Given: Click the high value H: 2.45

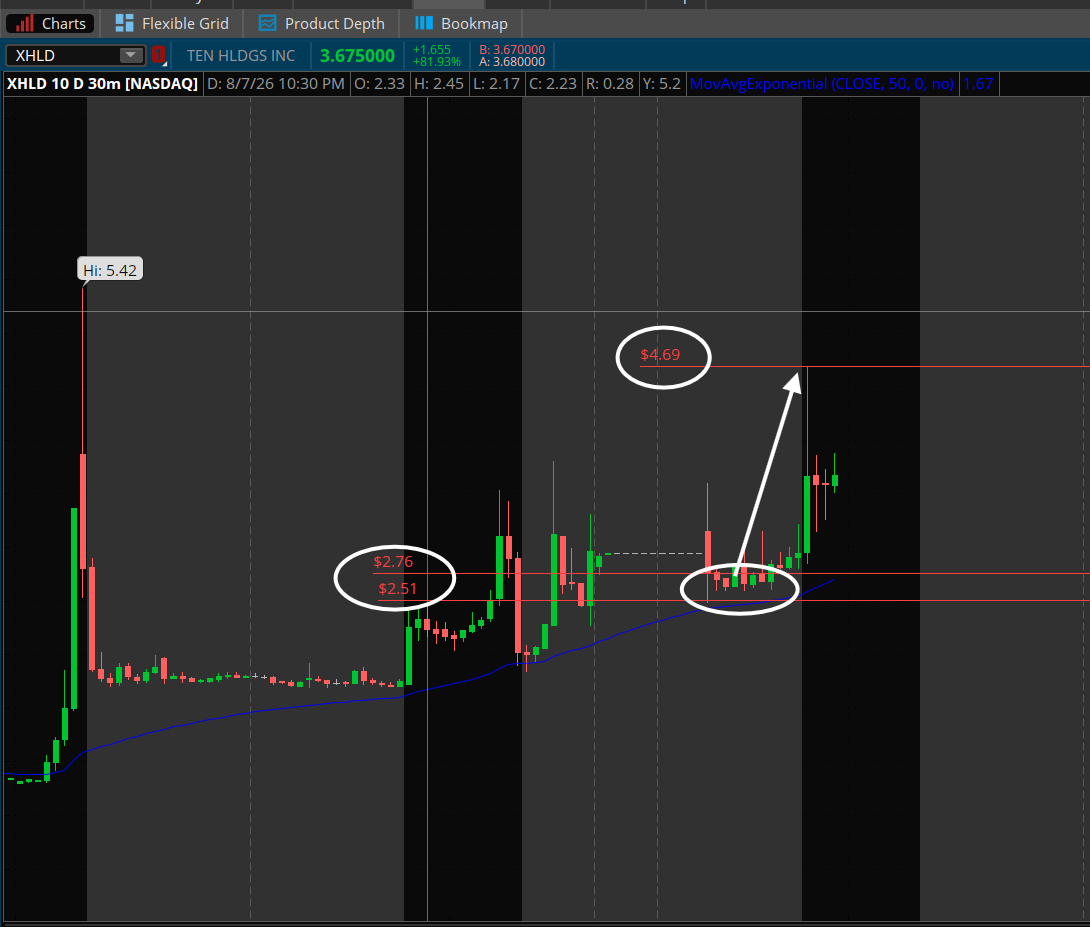Looking at the screenshot, I should (439, 84).
